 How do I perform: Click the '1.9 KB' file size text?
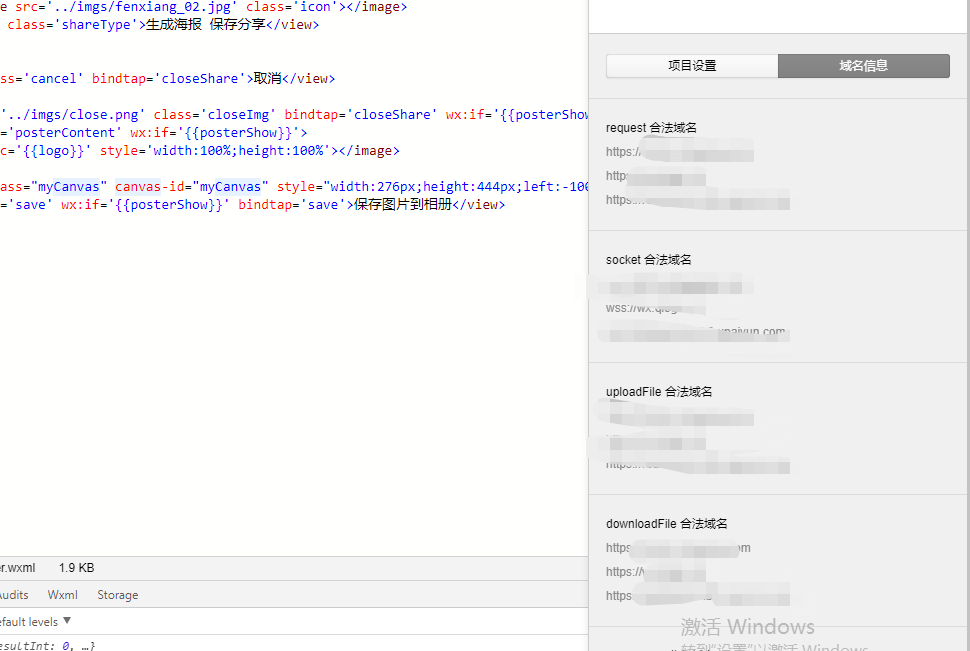77,567
